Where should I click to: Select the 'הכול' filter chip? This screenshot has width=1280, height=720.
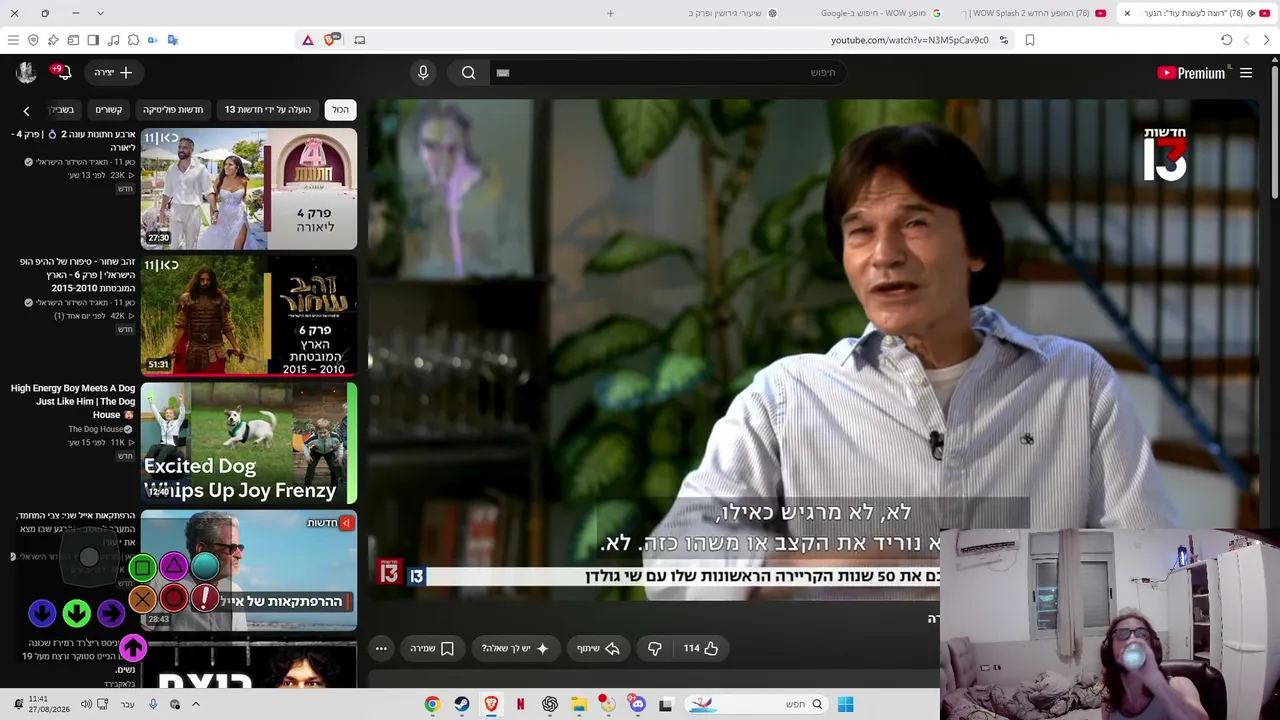pos(341,110)
